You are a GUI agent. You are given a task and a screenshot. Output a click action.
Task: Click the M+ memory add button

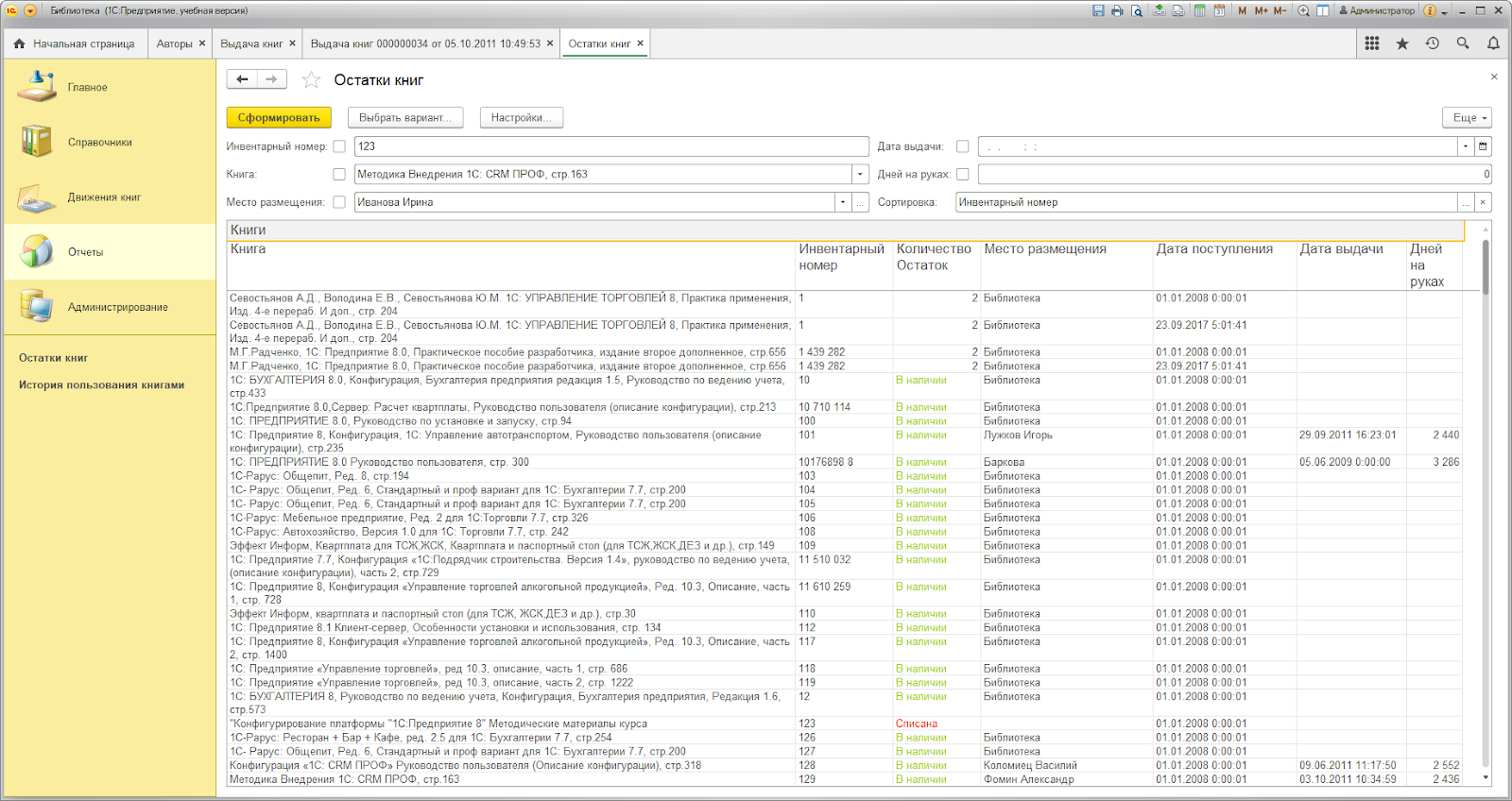point(1261,10)
